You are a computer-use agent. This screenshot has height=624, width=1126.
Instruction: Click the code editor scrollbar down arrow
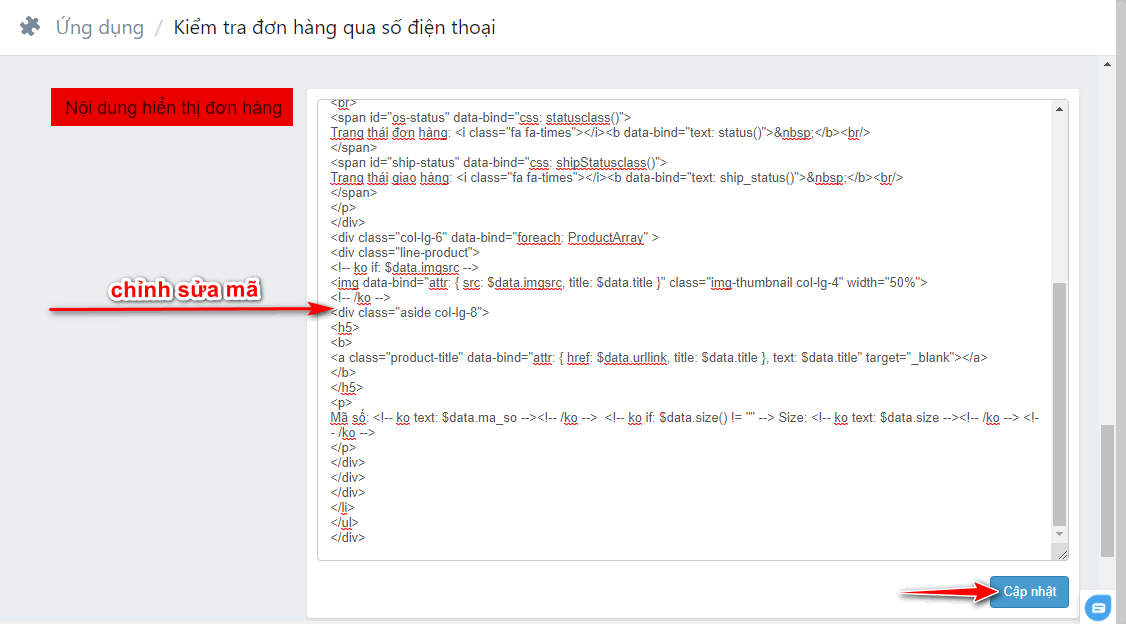pyautogui.click(x=1060, y=537)
